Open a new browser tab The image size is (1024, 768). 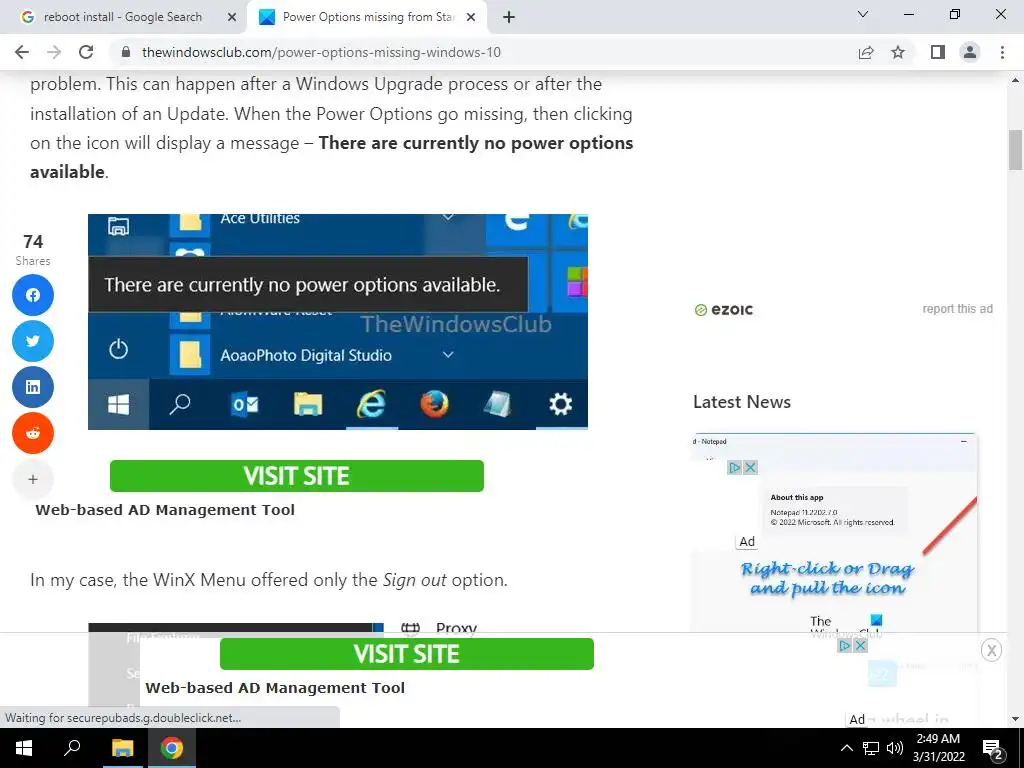pos(509,17)
